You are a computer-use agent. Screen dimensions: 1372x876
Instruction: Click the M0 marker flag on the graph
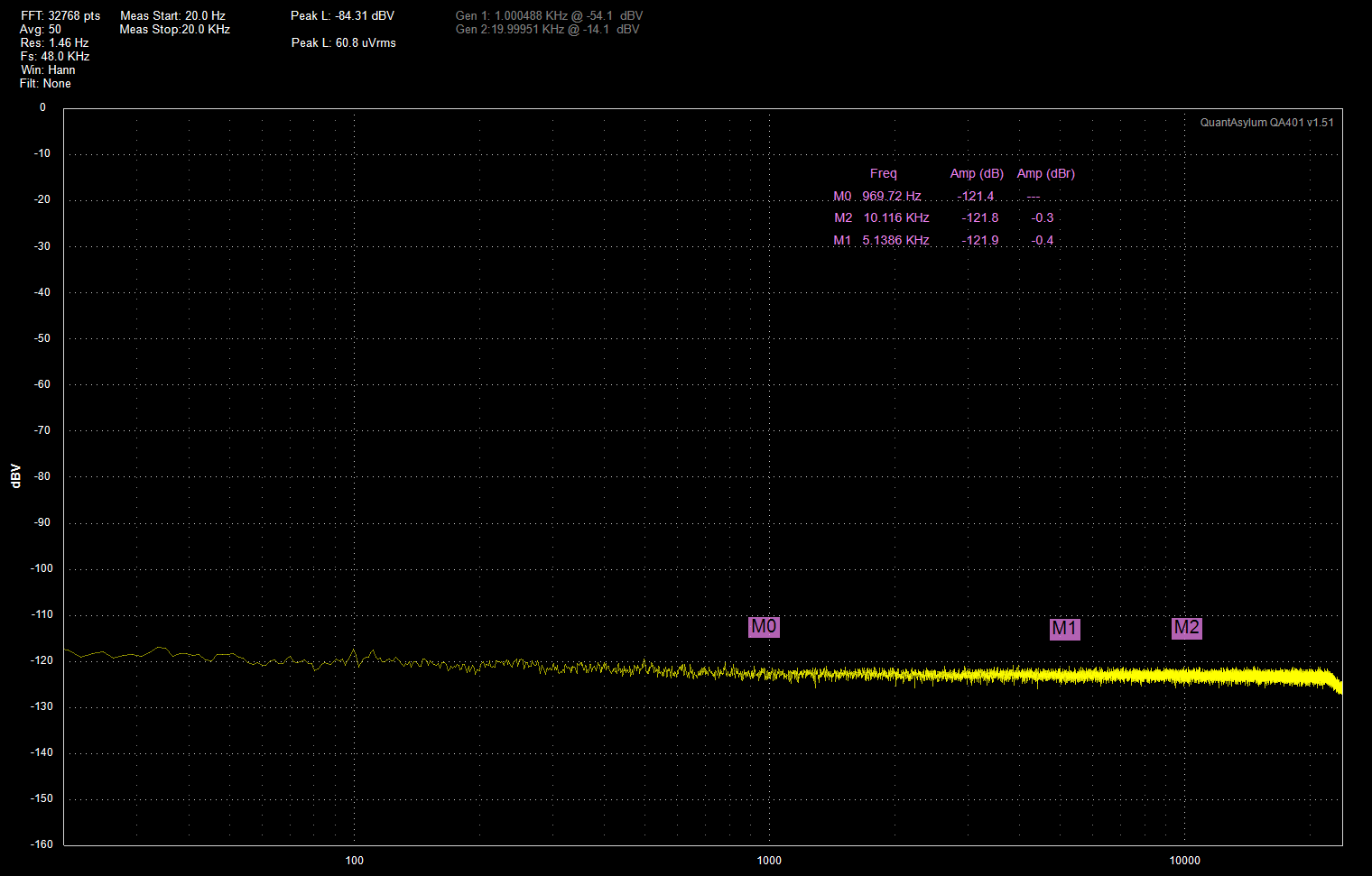[x=764, y=627]
